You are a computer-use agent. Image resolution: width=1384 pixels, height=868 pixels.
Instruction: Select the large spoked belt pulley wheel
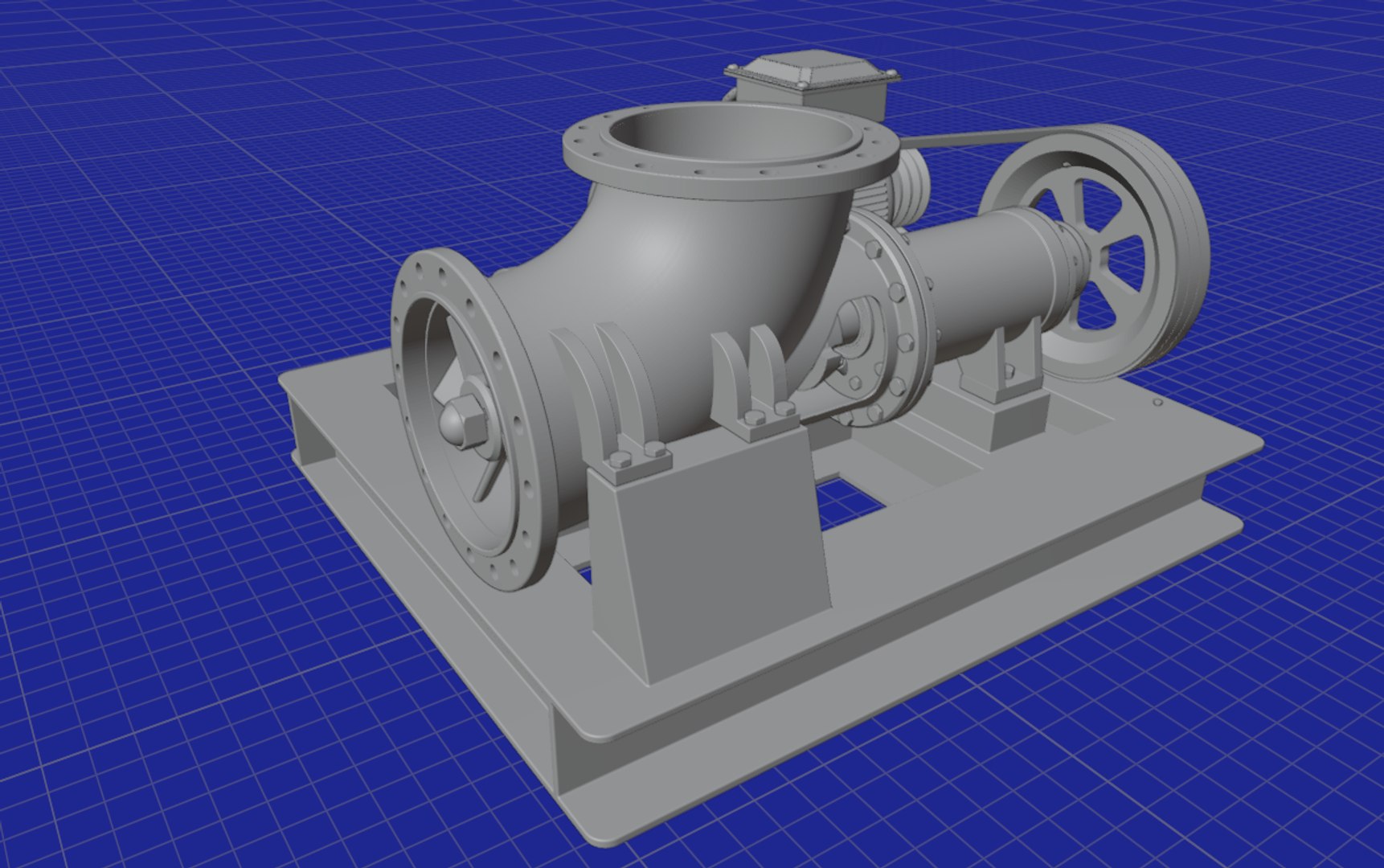1097,255
